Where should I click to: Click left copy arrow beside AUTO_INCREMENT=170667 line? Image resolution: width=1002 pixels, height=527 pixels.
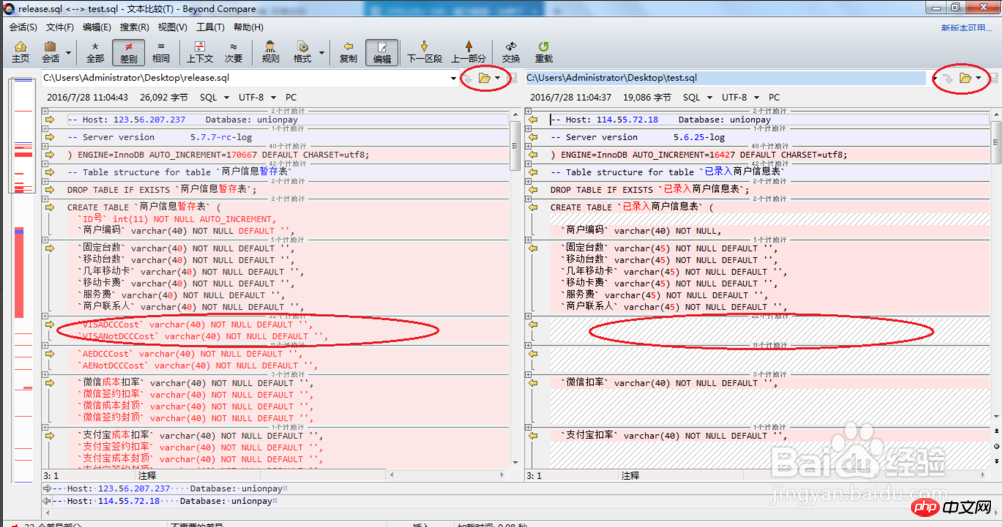[x=50, y=155]
